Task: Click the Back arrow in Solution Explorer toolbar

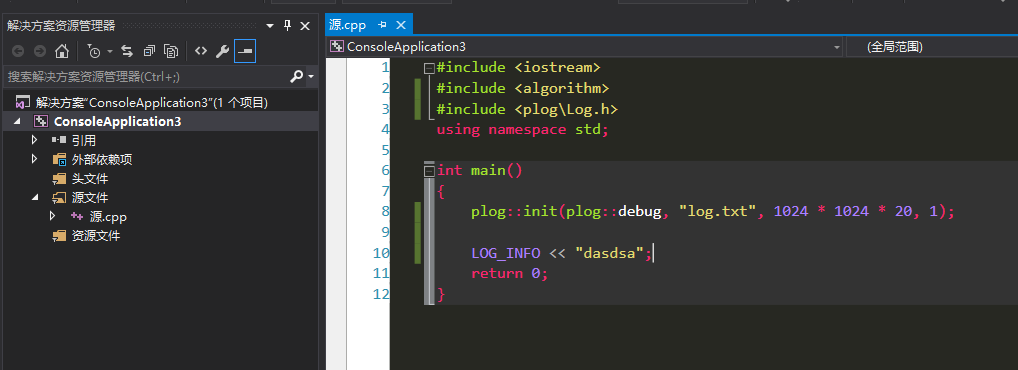Action: tap(18, 51)
